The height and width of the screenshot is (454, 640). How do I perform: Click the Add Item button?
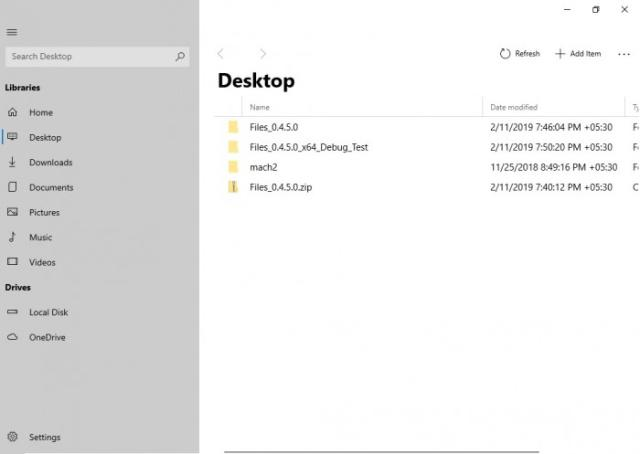pyautogui.click(x=578, y=54)
